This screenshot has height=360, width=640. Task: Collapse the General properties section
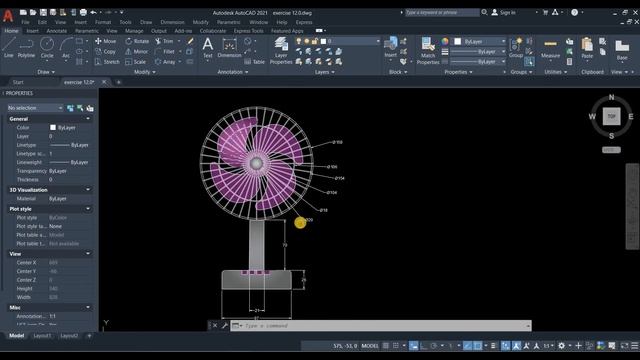(x=88, y=119)
